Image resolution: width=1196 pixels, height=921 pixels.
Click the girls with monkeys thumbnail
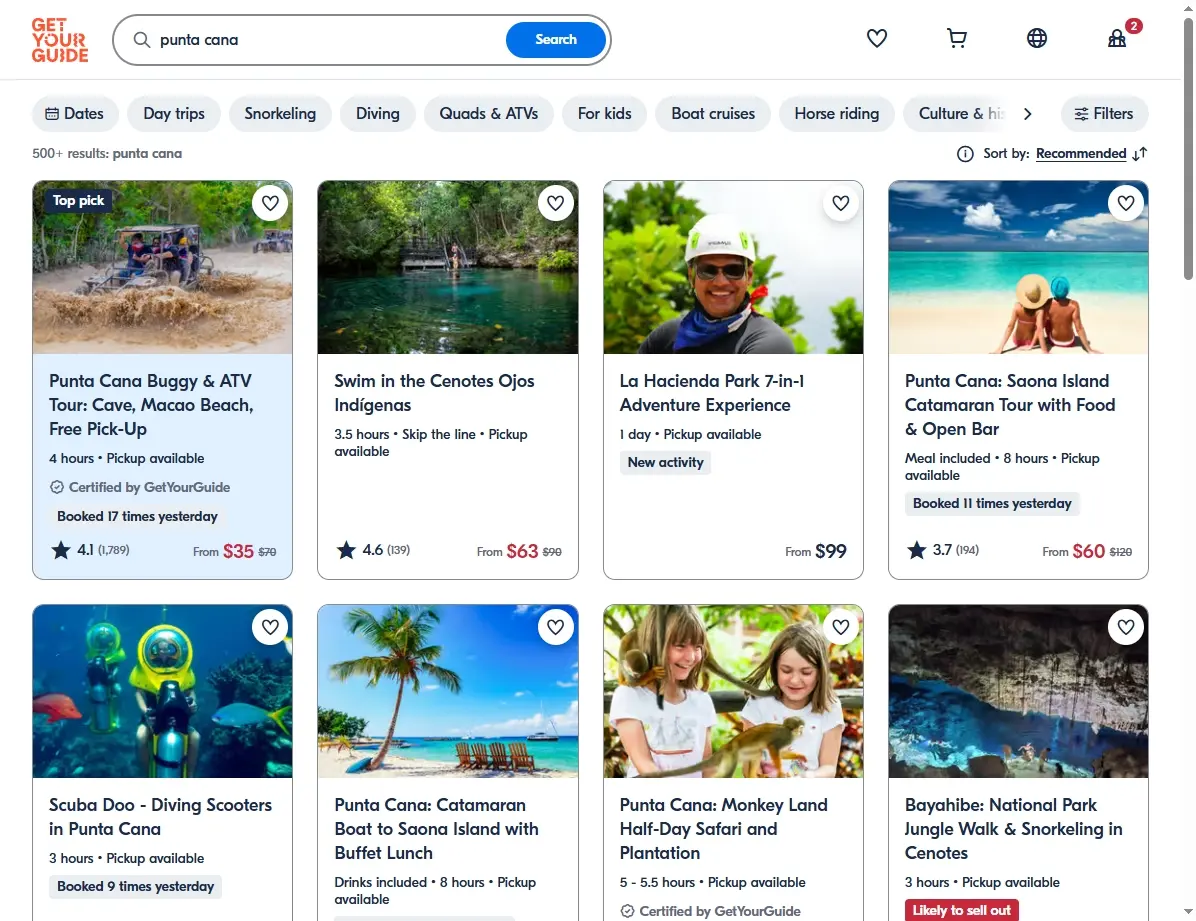point(733,691)
